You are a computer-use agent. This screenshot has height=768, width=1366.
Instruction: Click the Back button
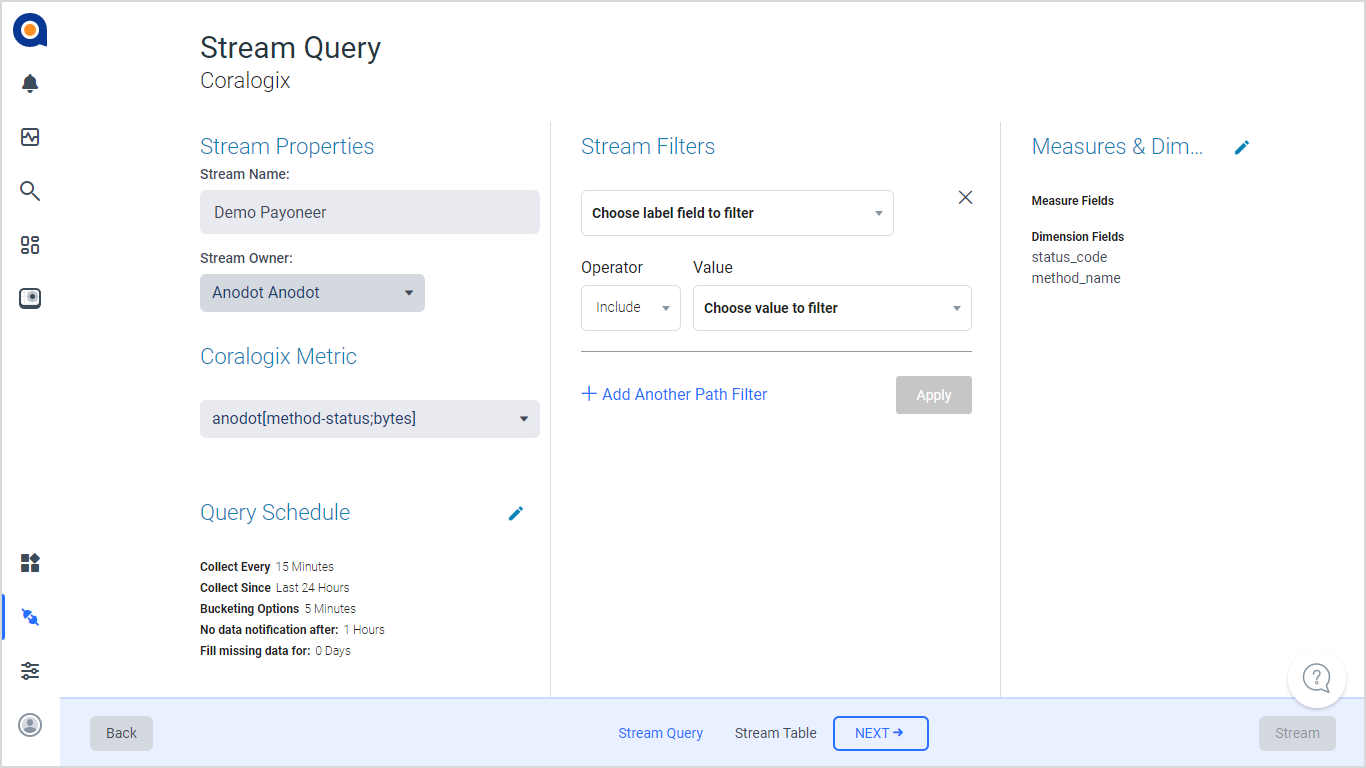121,733
